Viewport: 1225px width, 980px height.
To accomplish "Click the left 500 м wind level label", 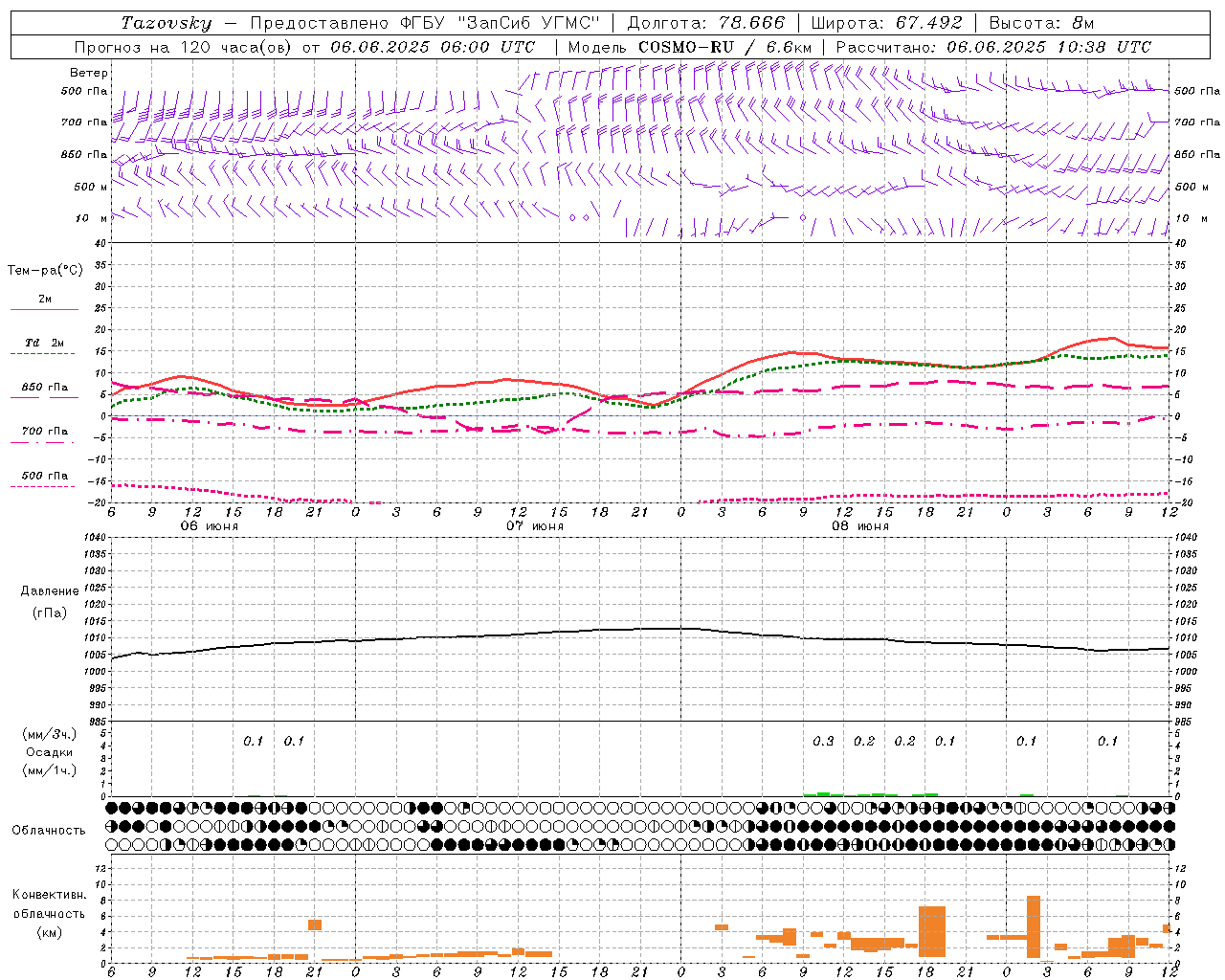I will 91,187.
